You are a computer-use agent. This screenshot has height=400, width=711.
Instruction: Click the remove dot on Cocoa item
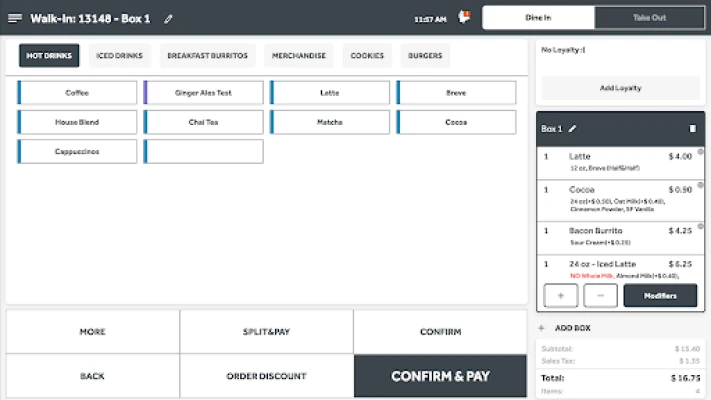point(700,185)
